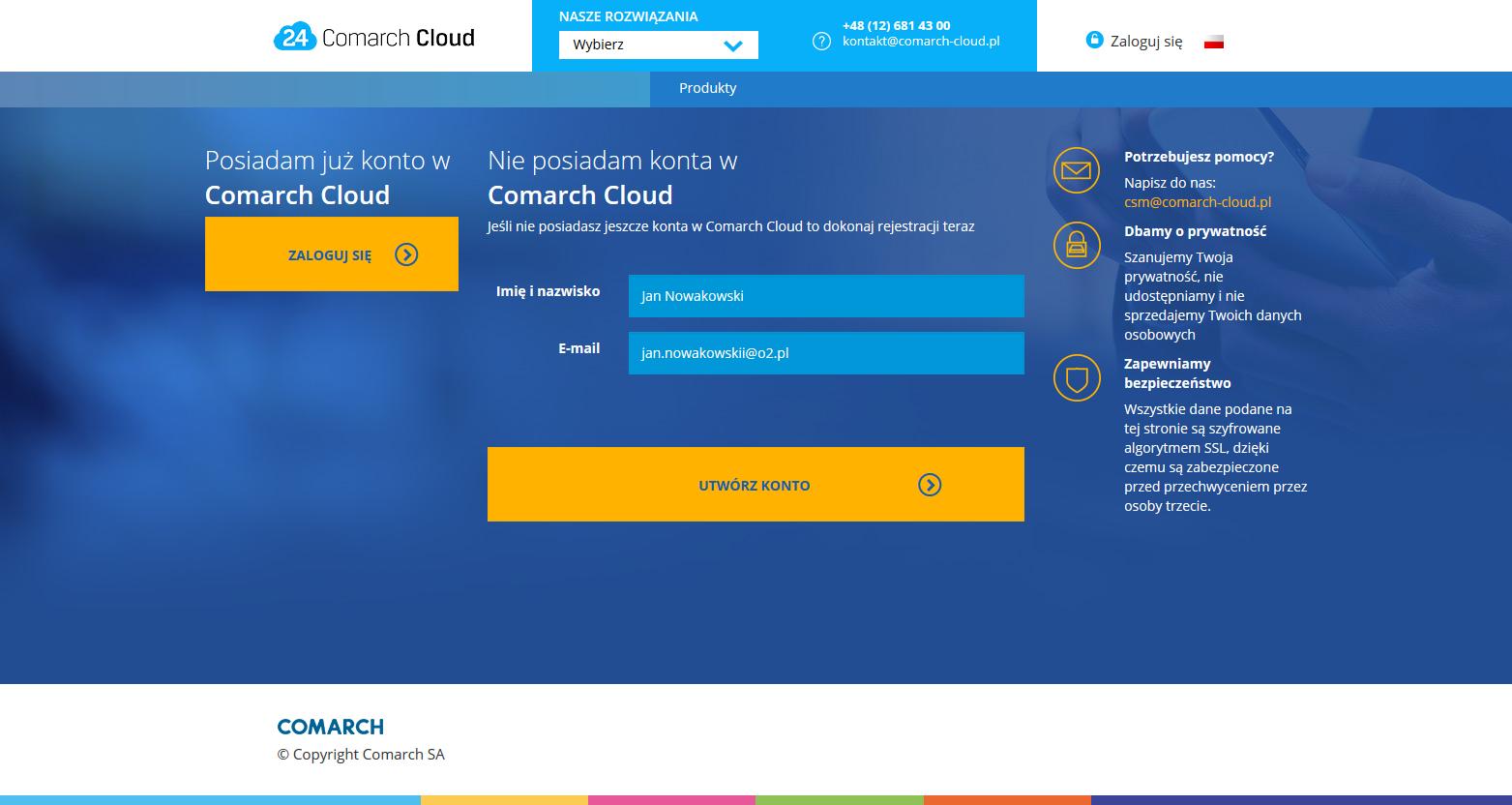Click the Imię i nazwisko label

548,291
